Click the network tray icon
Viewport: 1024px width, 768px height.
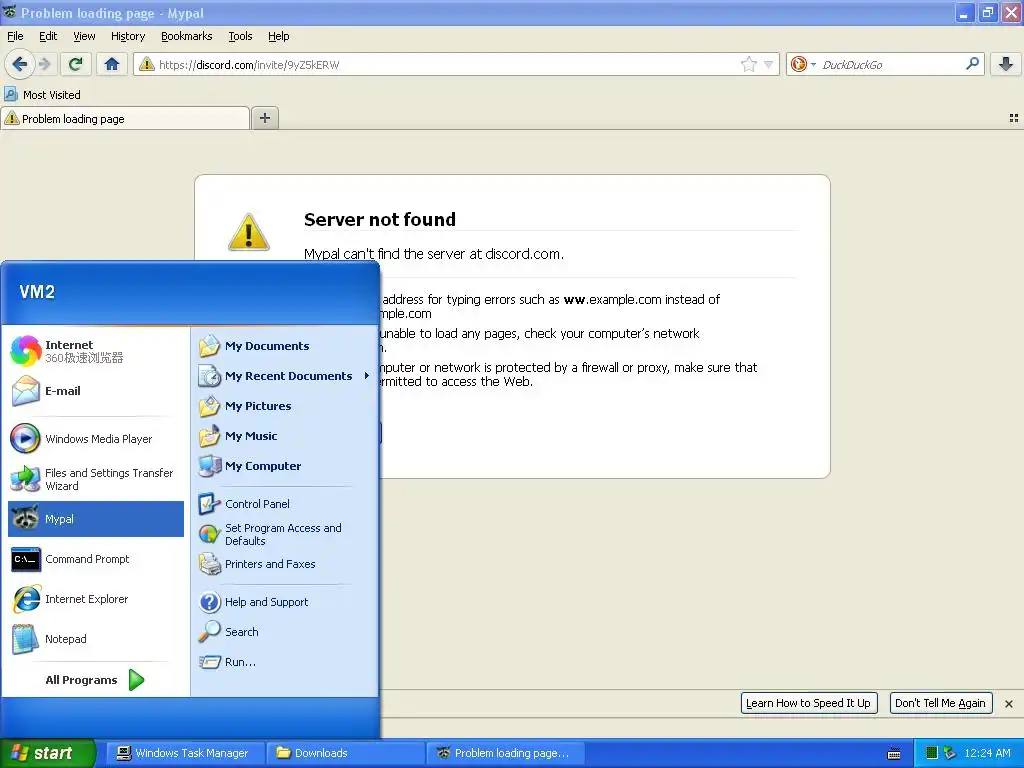[950, 753]
